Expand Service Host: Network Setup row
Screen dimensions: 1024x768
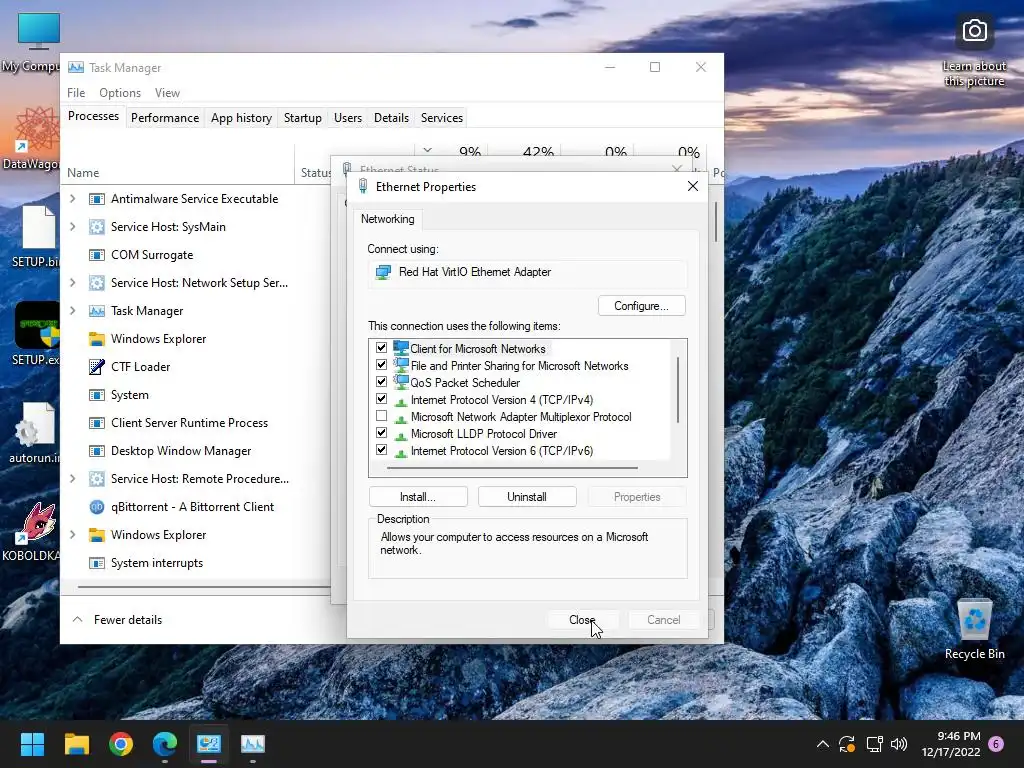[72, 283]
